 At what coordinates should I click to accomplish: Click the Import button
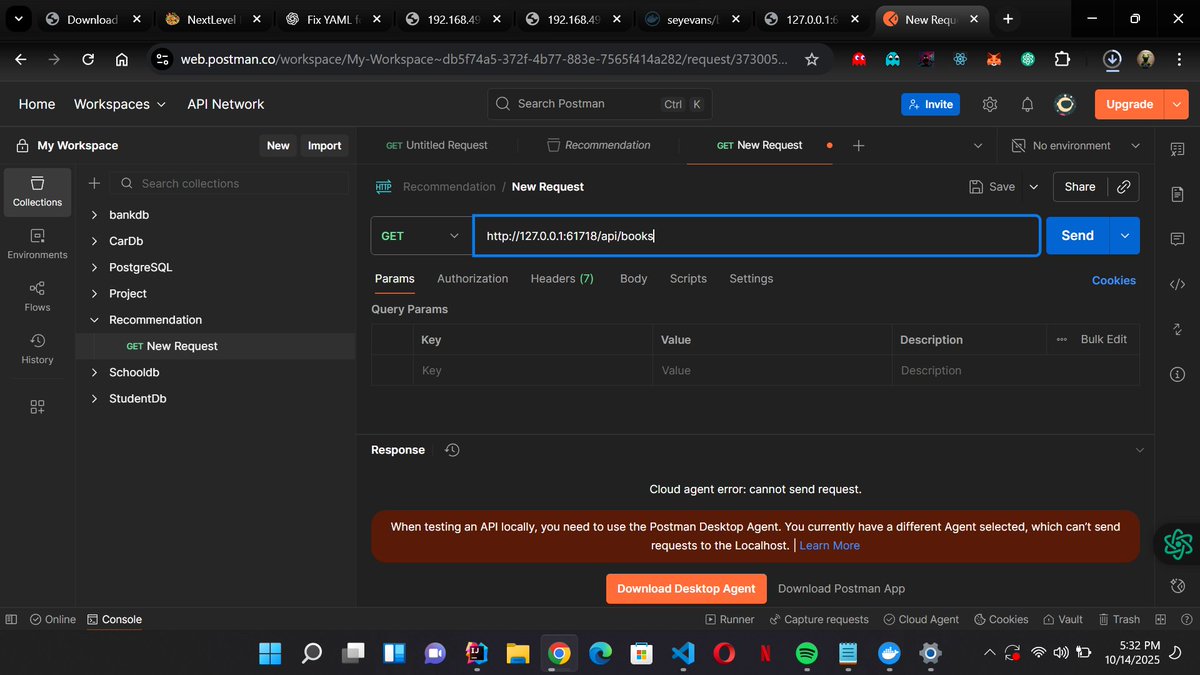(324, 146)
